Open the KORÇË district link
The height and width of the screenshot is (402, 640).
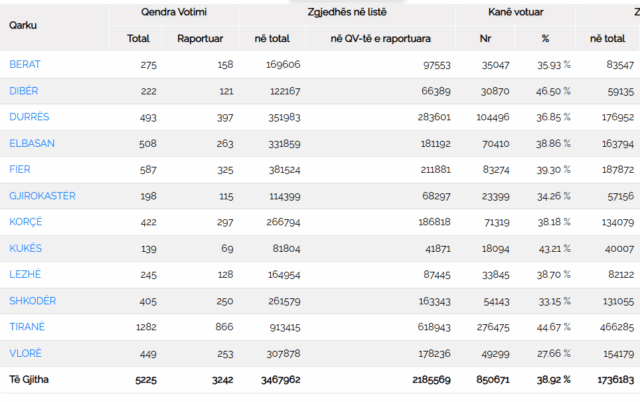[x=26, y=222]
